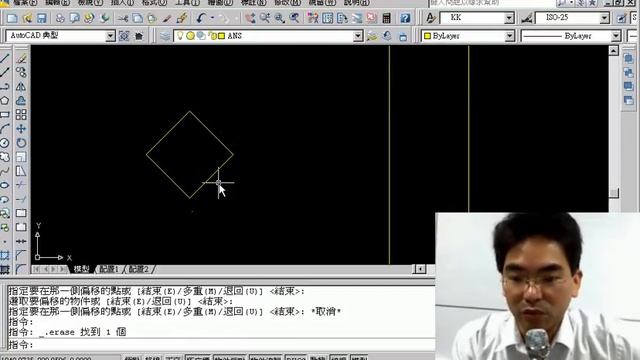Select the Fillet modify tool
The height and width of the screenshot is (360, 640).
click(21, 269)
